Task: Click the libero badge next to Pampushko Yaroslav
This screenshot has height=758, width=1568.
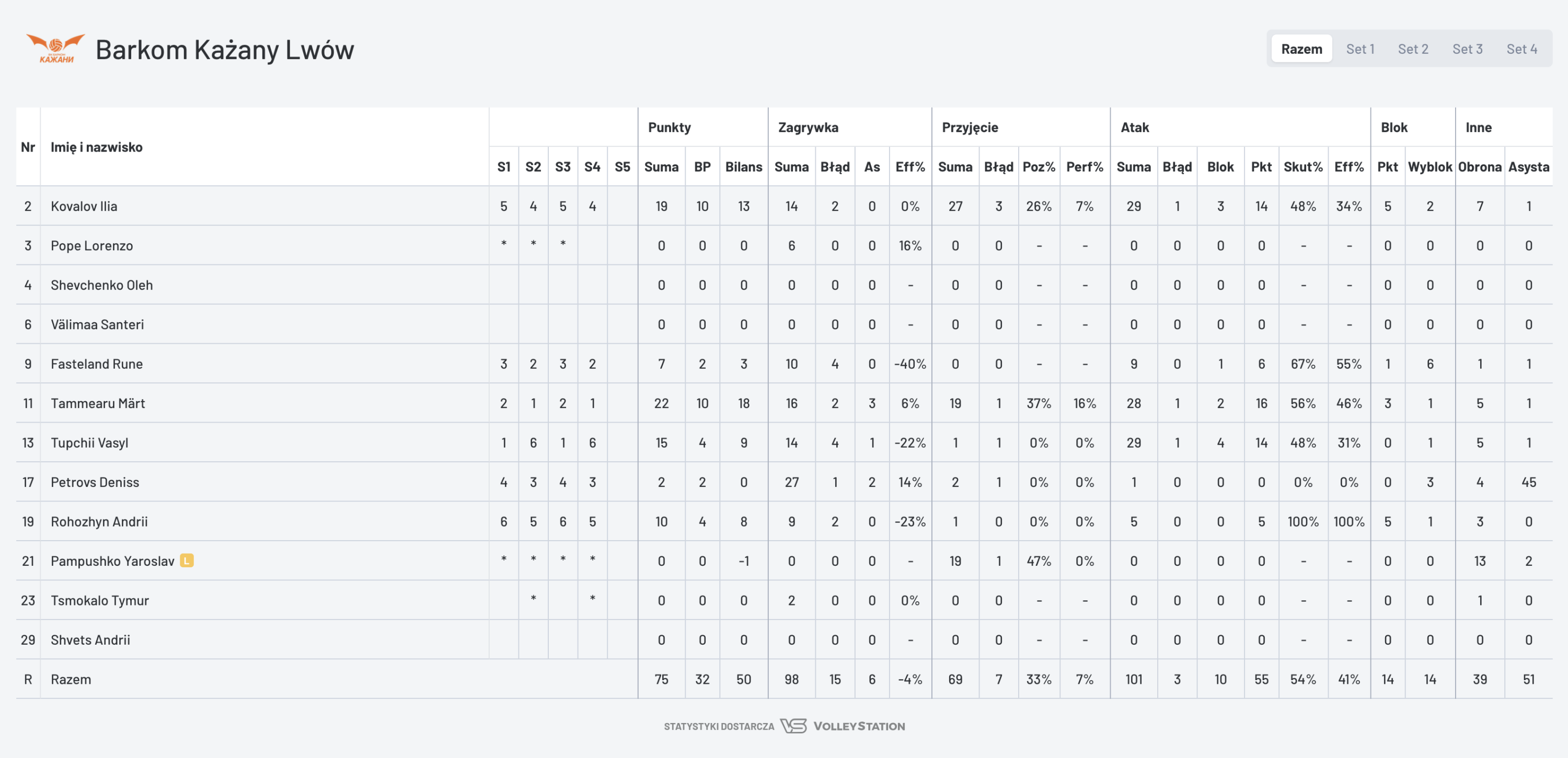Action: [187, 561]
